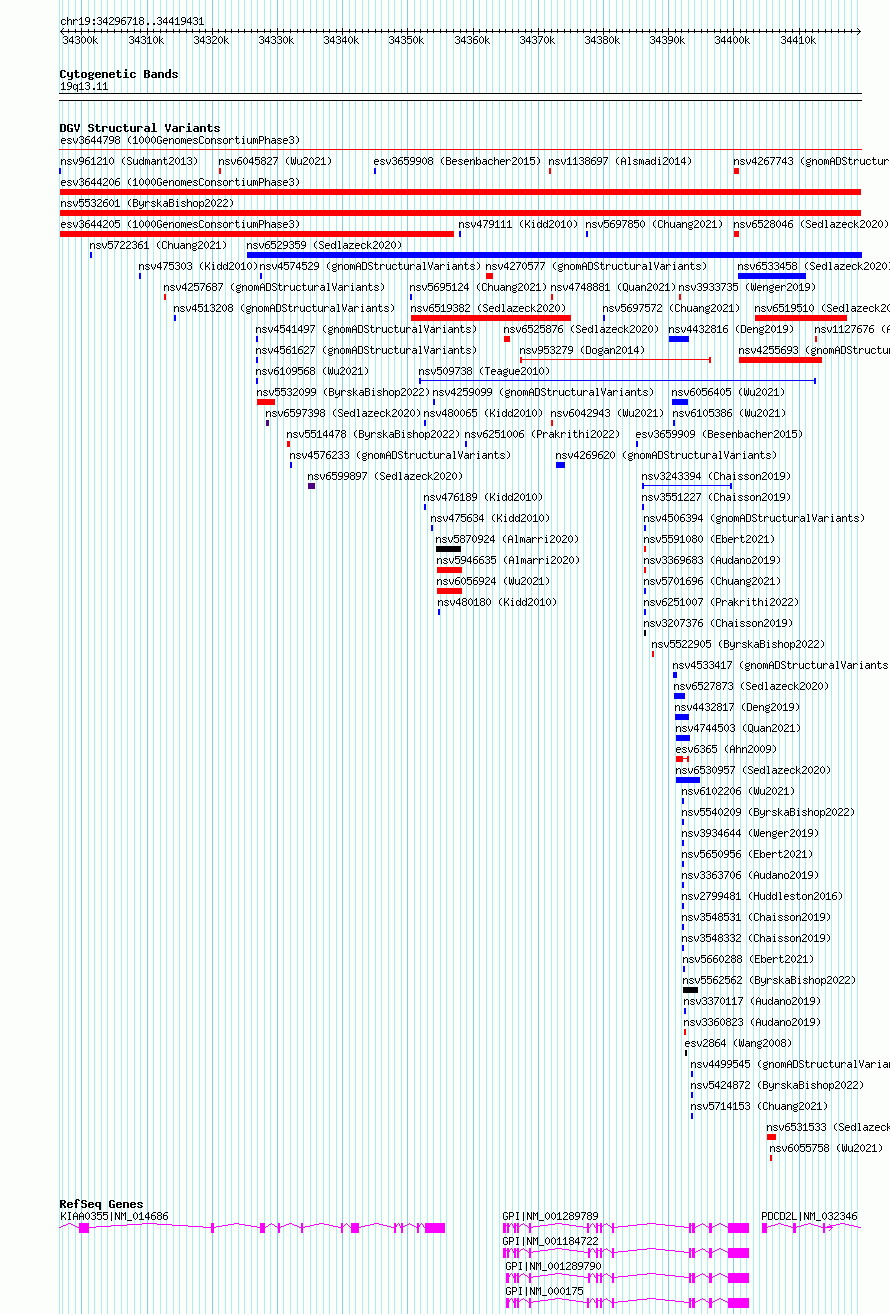Open variant nsv6109568 (Wu2021)
This screenshot has width=890, height=1314.
(x=312, y=372)
